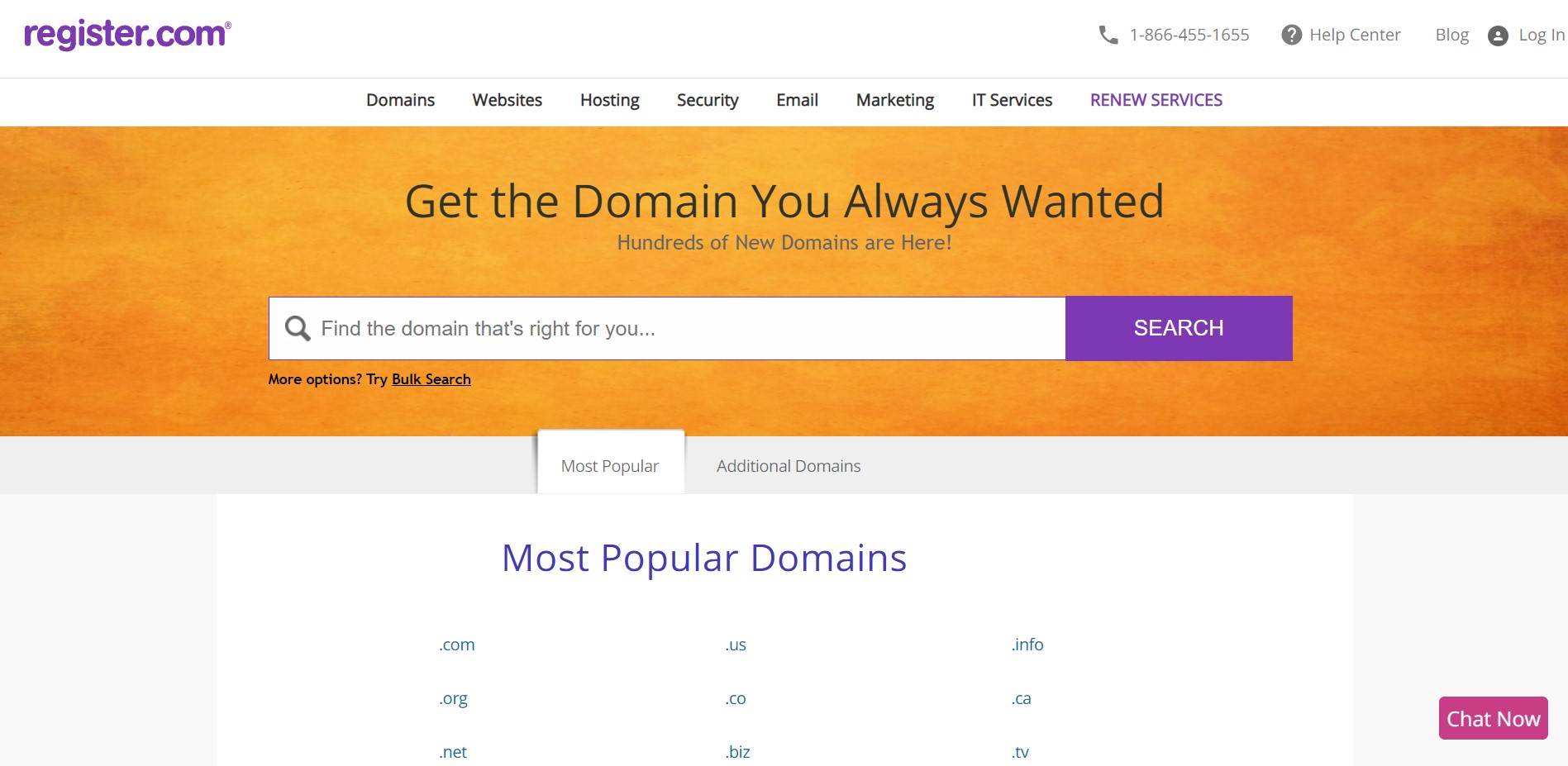
Task: Click the .com domain link
Action: point(456,645)
